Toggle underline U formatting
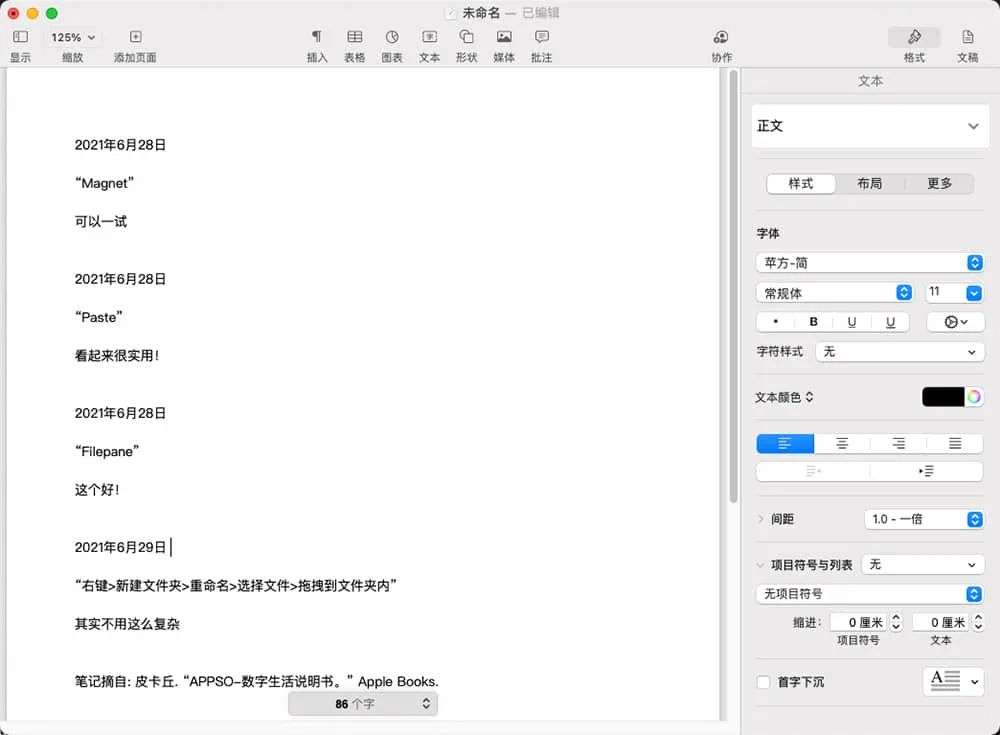 pos(851,322)
